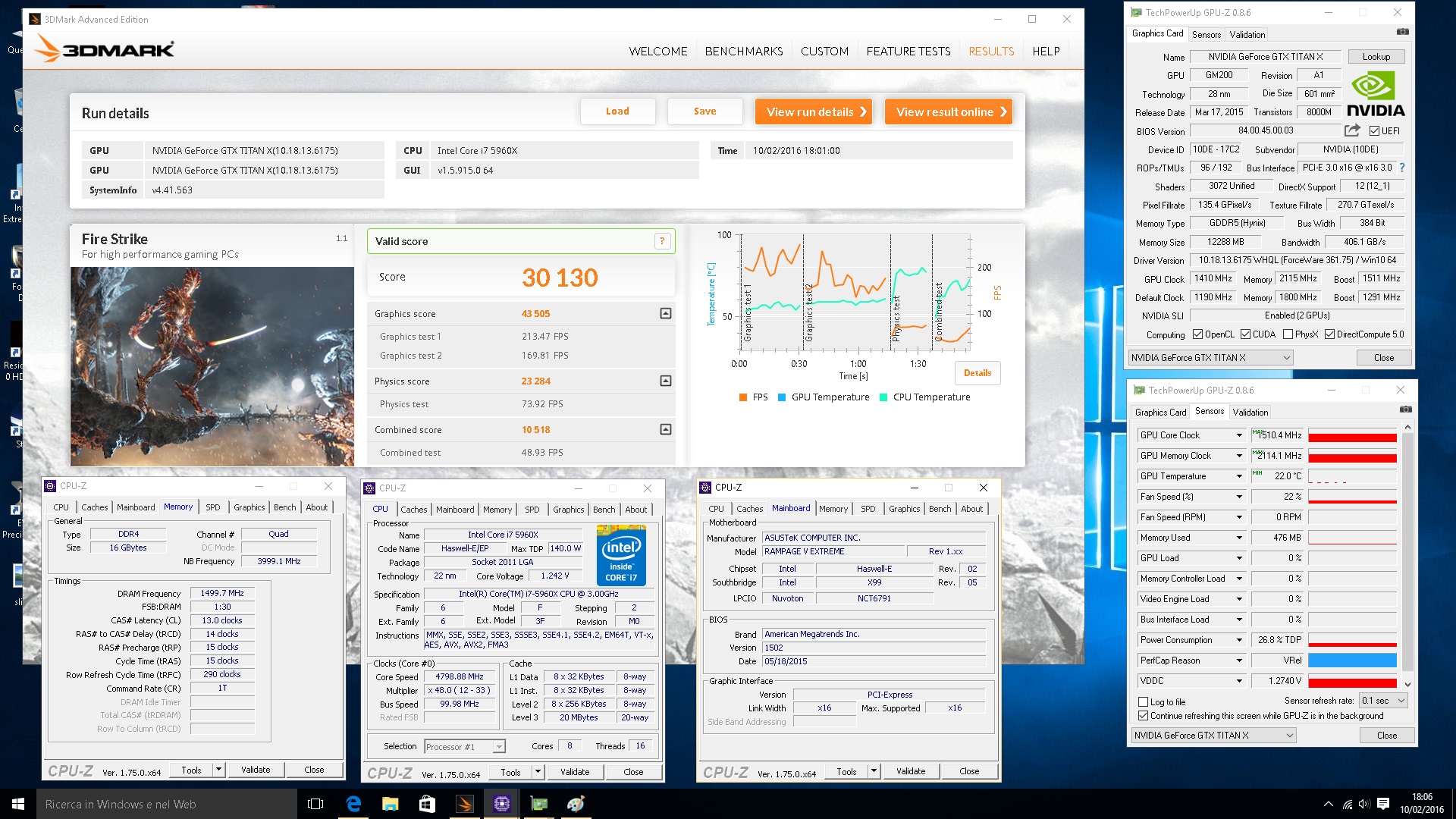This screenshot has height=819, width=1456.
Task: Switch to CUSTOM tab in 3DMark
Action: (x=824, y=51)
